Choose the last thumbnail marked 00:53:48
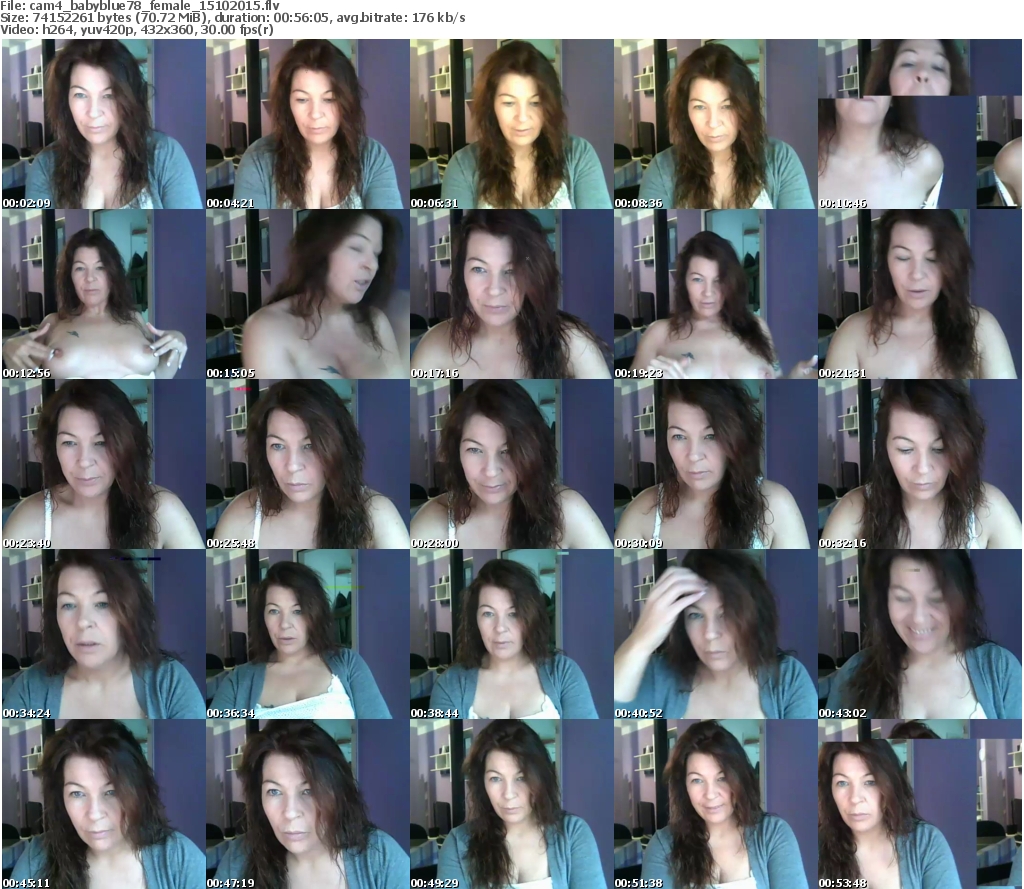1024x889 pixels. click(920, 804)
